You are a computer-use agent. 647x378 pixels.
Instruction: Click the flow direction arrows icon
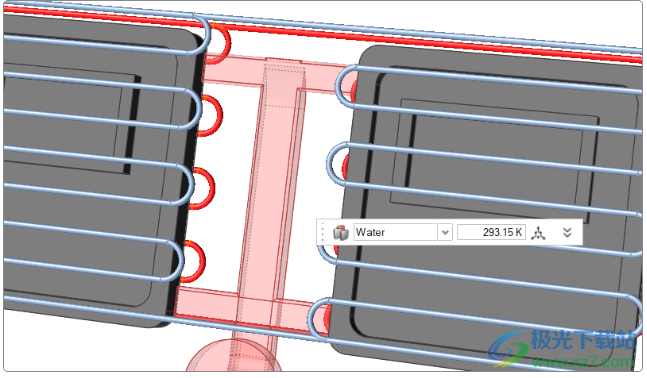pos(538,233)
